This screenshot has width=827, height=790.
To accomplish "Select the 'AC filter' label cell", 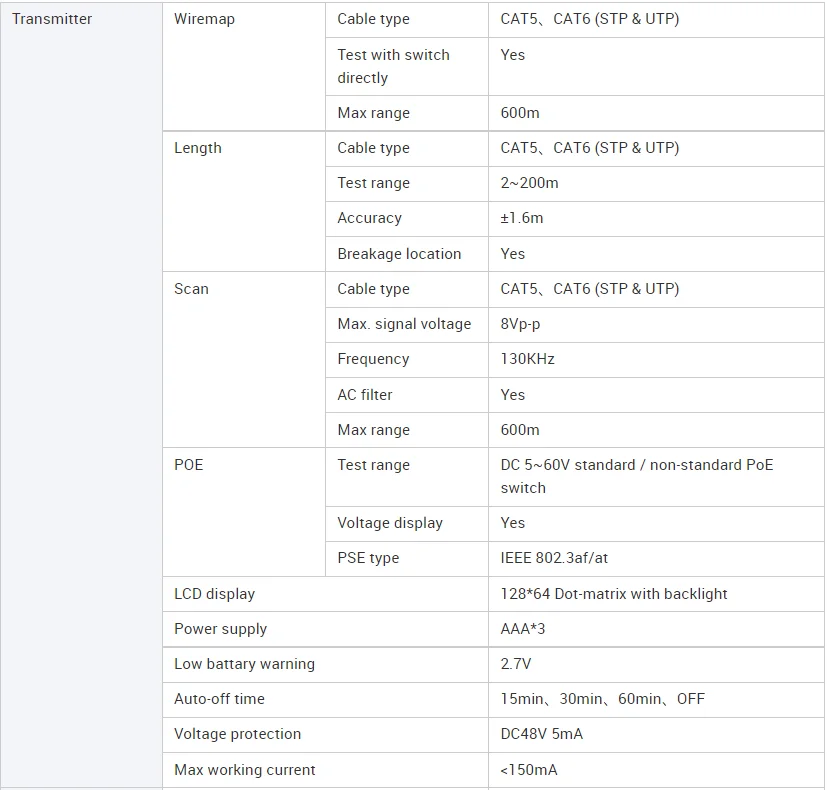I will point(365,395).
